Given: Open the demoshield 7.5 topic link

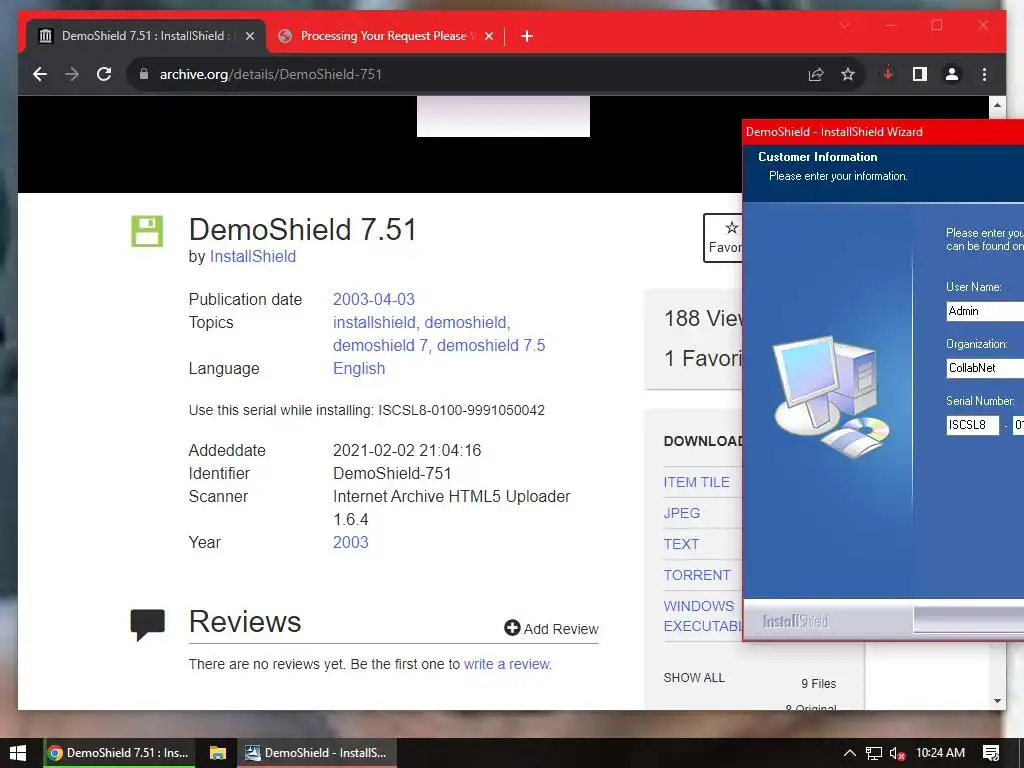Looking at the screenshot, I should coord(491,345).
